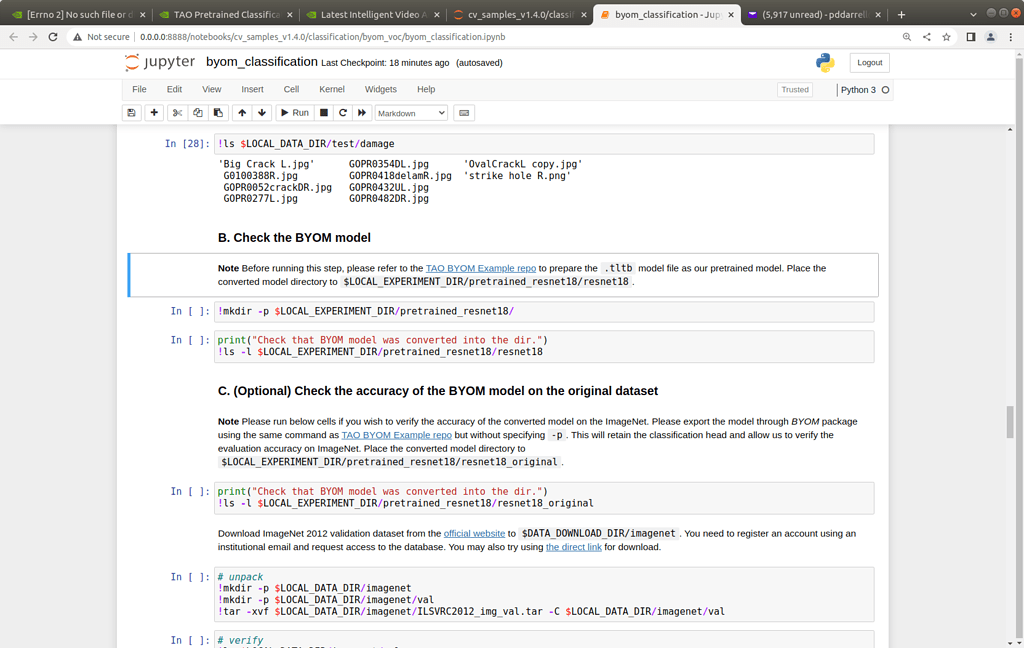Cut the selected cell with scissors icon
The width and height of the screenshot is (1024, 648).
pyautogui.click(x=177, y=113)
